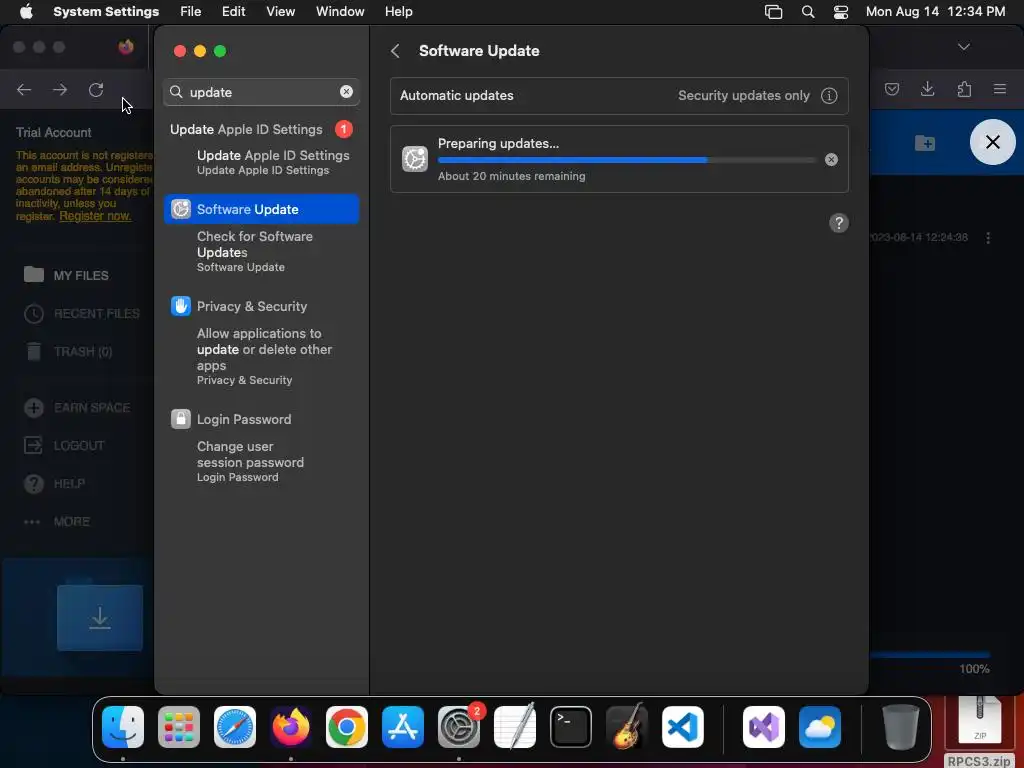Open GarageBand from the Dock
The width and height of the screenshot is (1024, 768).
tap(627, 726)
